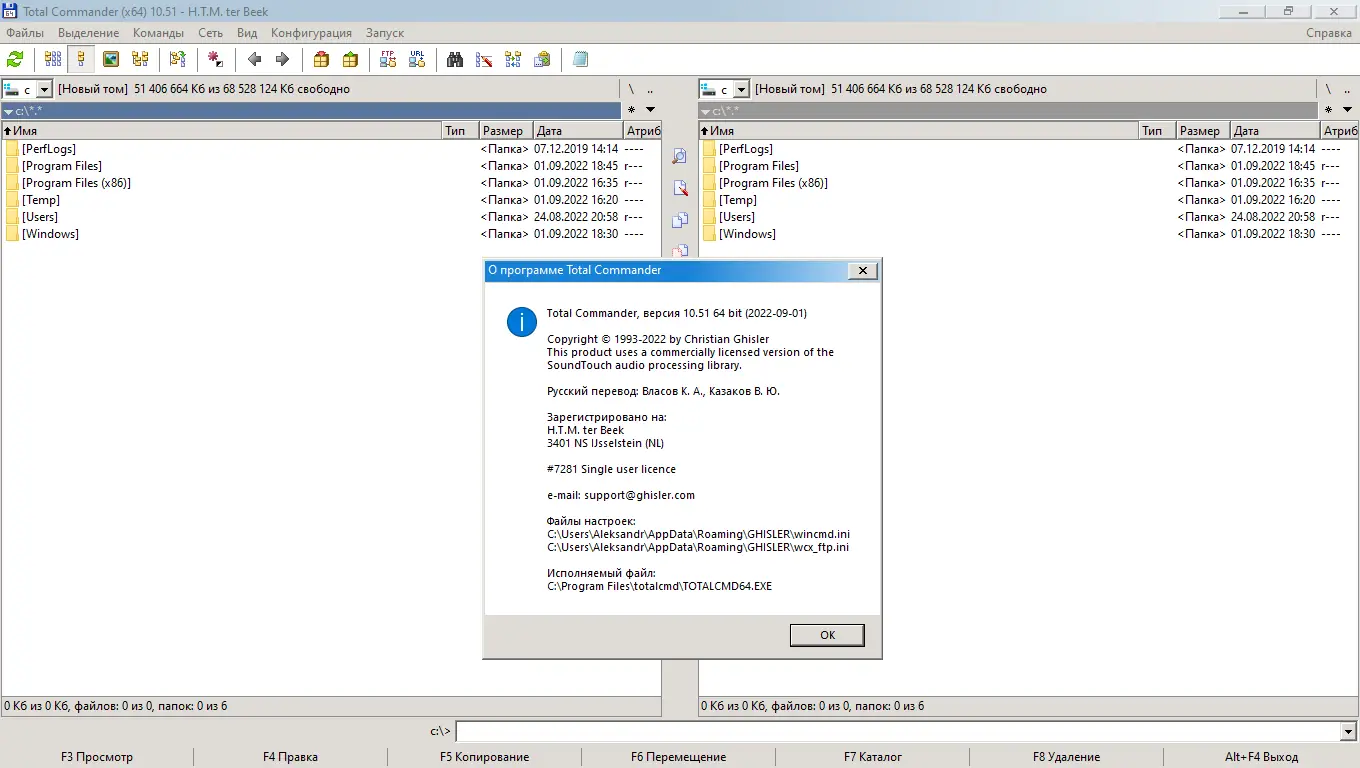1360x768 pixels.
Task: Open the right panel directory history arrow
Action: pos(1347,110)
